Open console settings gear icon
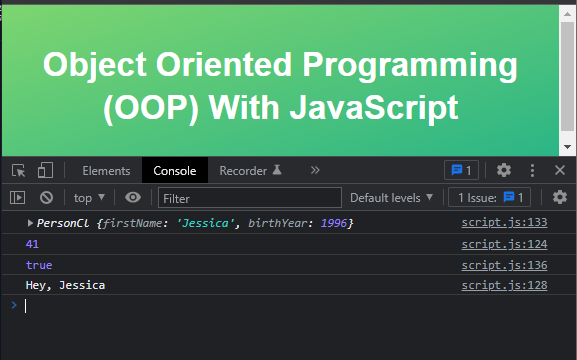 (560, 197)
